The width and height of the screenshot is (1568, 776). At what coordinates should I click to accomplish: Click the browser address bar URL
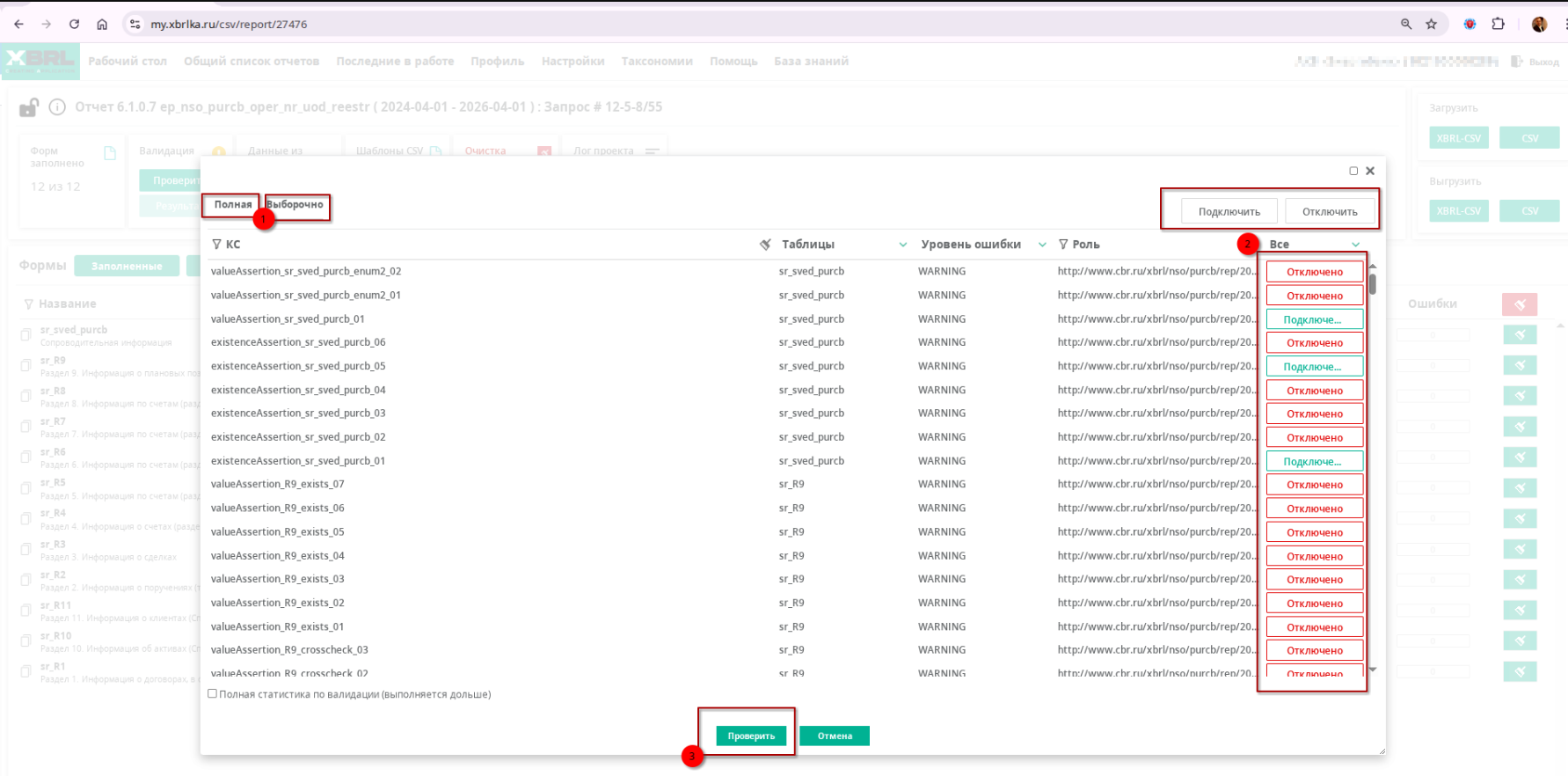[229, 24]
